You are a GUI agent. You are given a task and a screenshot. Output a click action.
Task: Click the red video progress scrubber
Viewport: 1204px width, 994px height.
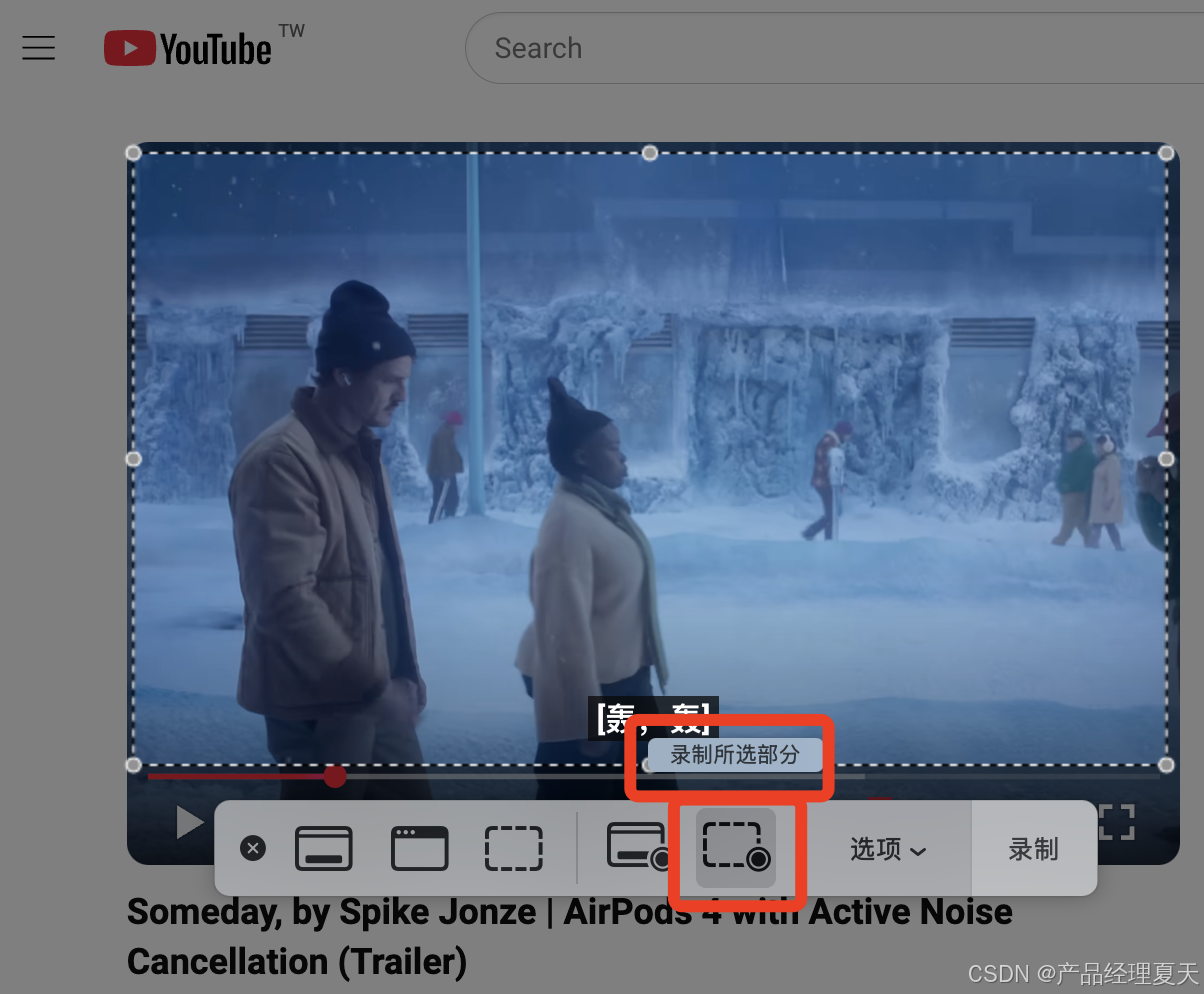click(x=335, y=776)
